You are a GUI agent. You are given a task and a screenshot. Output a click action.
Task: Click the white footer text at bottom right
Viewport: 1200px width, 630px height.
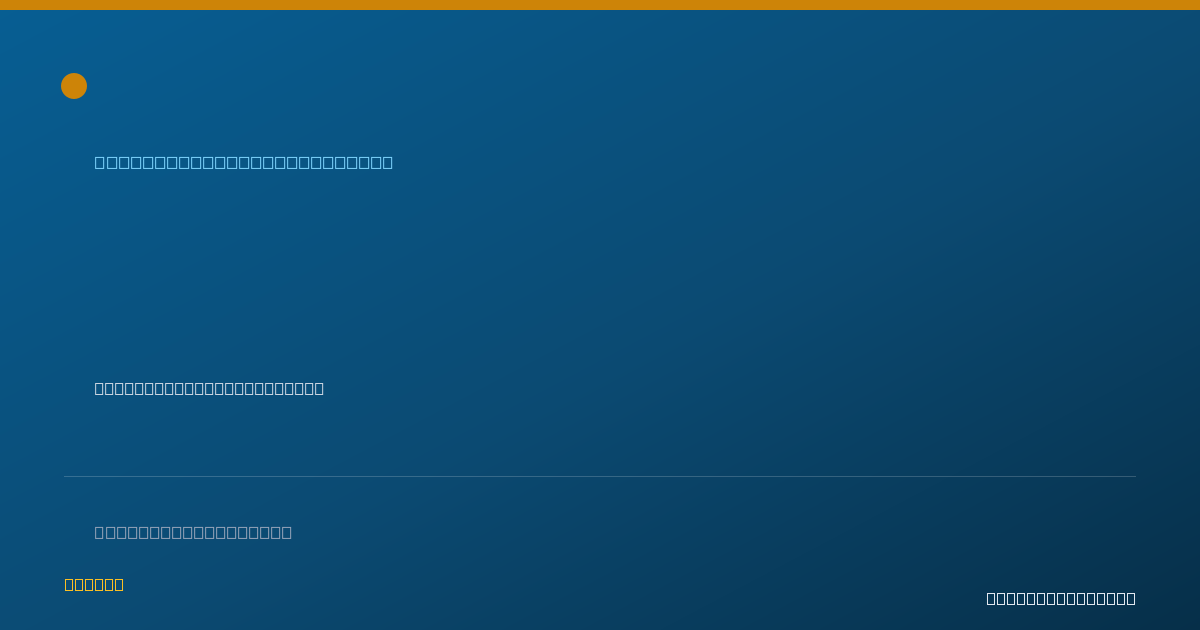coord(1061,598)
